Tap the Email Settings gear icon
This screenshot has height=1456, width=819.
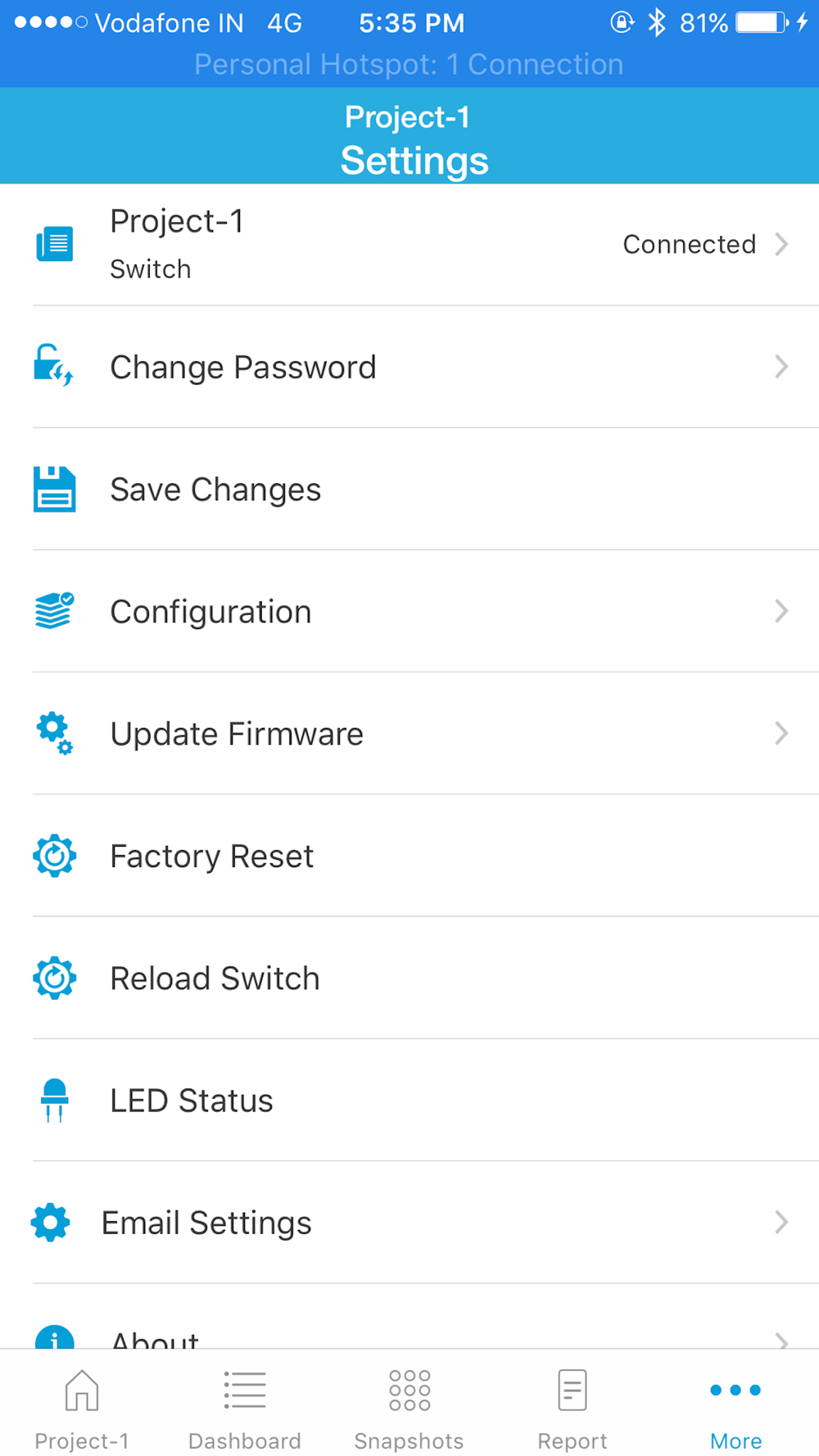coord(51,1222)
